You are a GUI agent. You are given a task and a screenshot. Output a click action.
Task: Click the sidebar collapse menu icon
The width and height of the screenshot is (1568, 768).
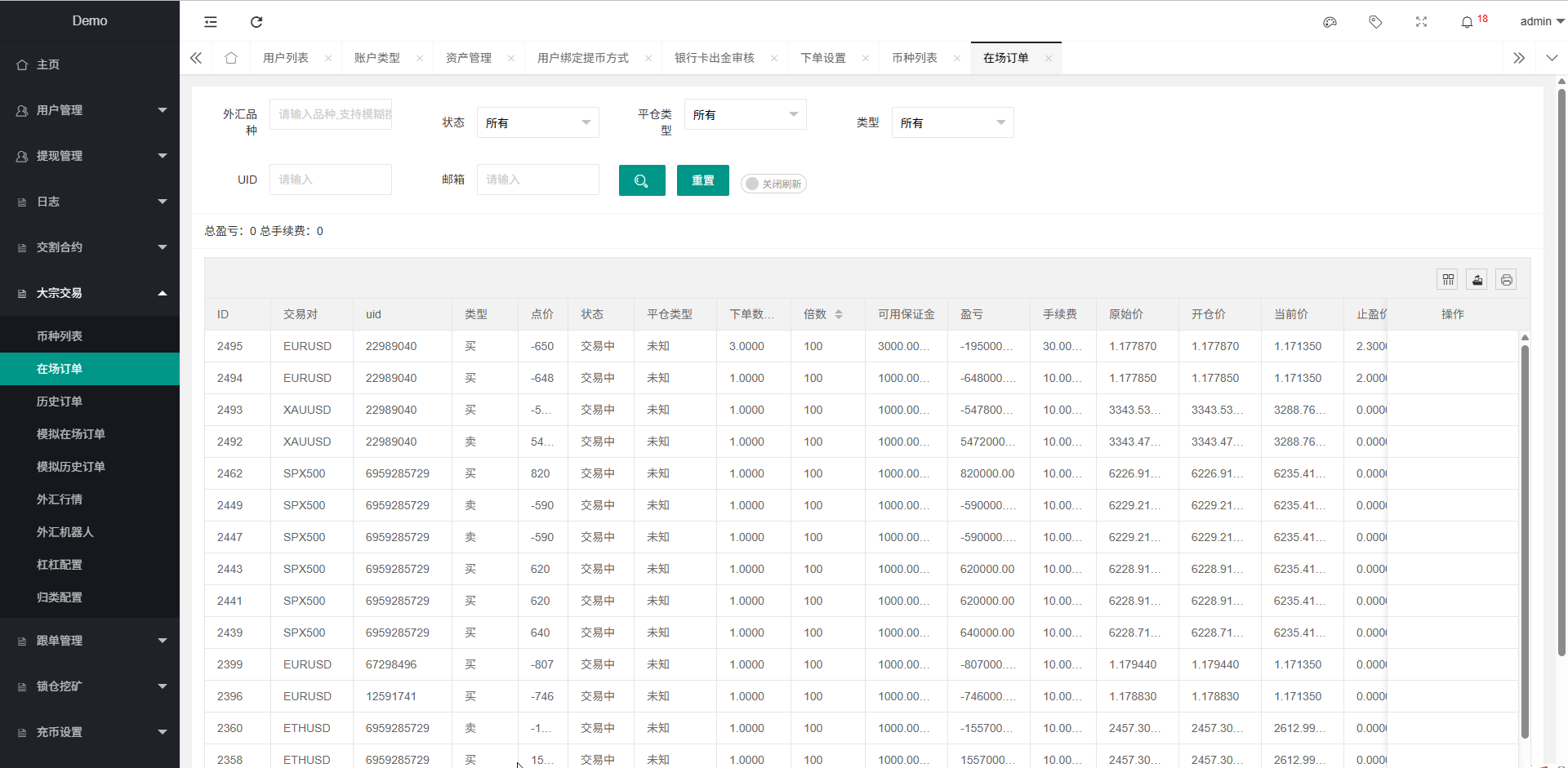click(211, 22)
